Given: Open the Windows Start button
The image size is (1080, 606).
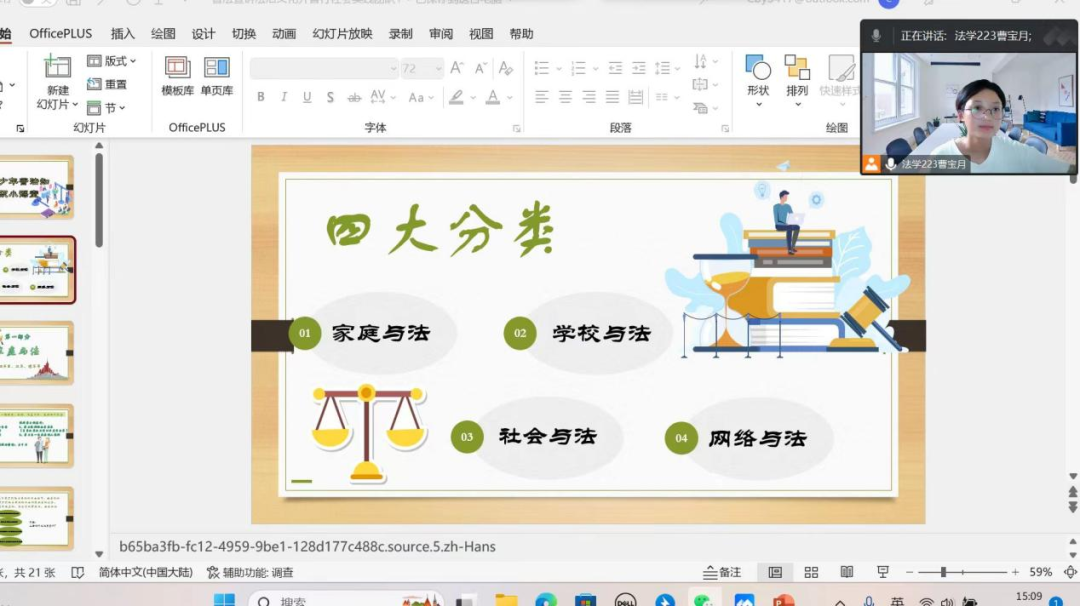Looking at the screenshot, I should [x=224, y=599].
